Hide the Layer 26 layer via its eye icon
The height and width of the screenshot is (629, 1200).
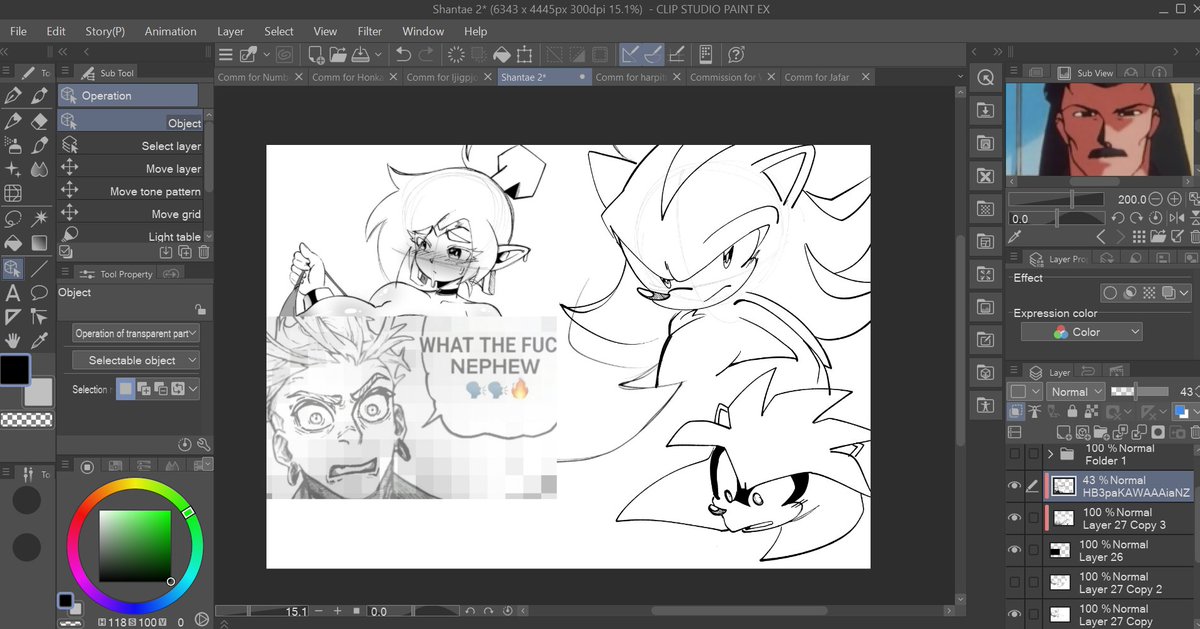pyautogui.click(x=1015, y=550)
